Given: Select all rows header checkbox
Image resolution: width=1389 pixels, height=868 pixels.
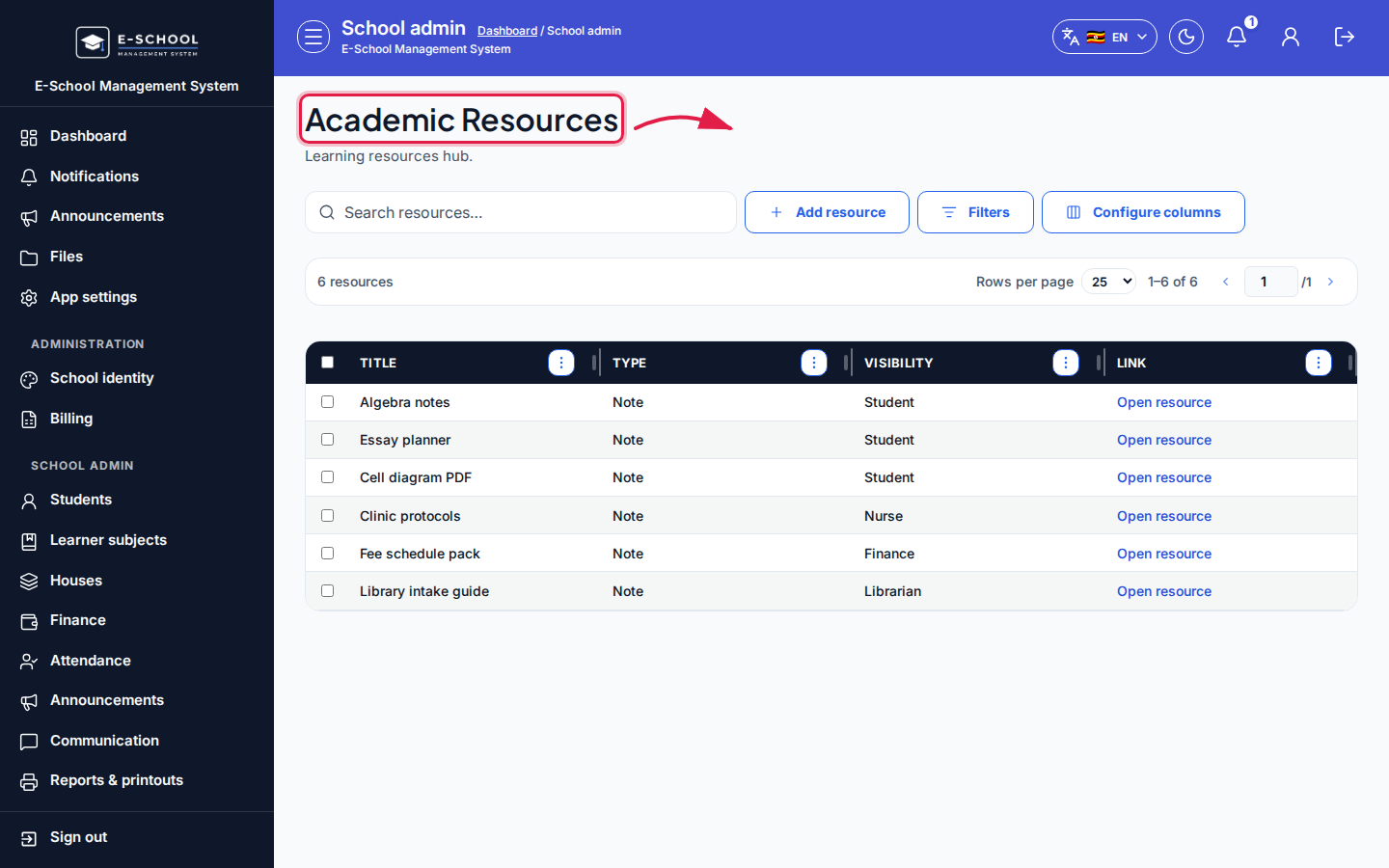Looking at the screenshot, I should tap(328, 363).
